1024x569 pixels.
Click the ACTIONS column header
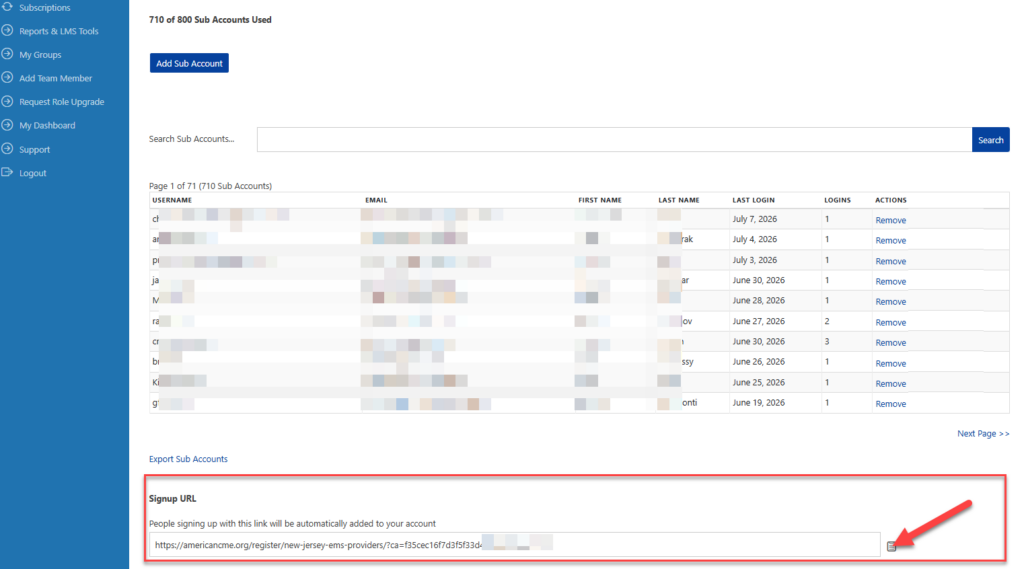(891, 200)
